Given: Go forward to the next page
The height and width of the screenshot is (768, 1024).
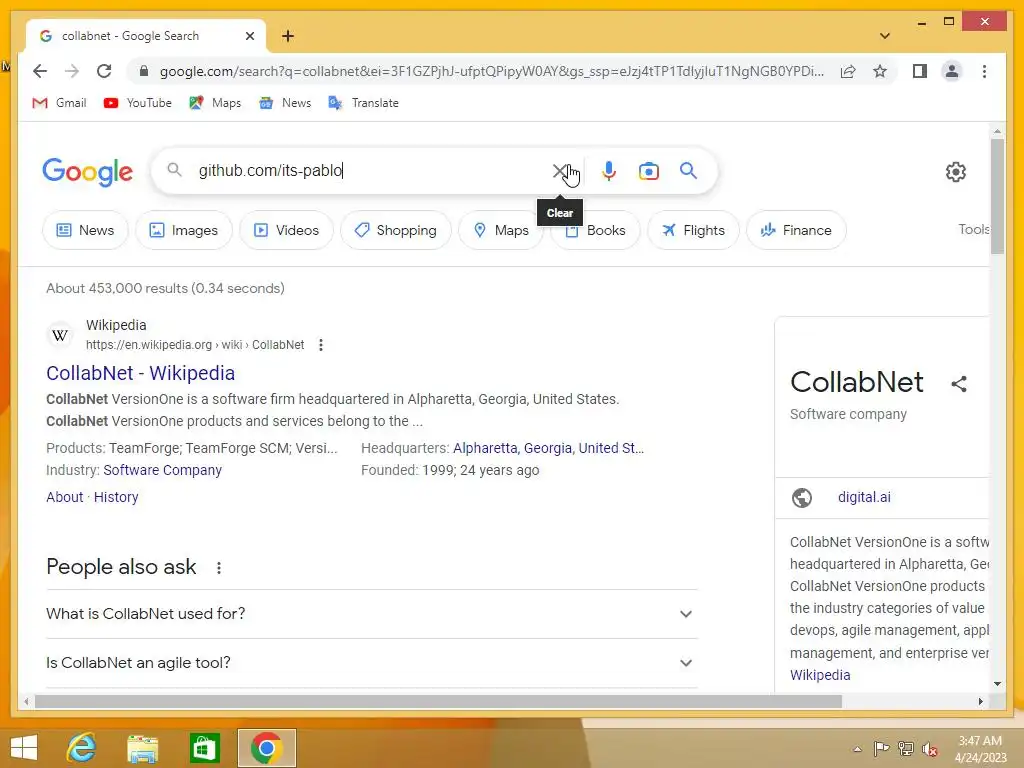Looking at the screenshot, I should point(72,71).
